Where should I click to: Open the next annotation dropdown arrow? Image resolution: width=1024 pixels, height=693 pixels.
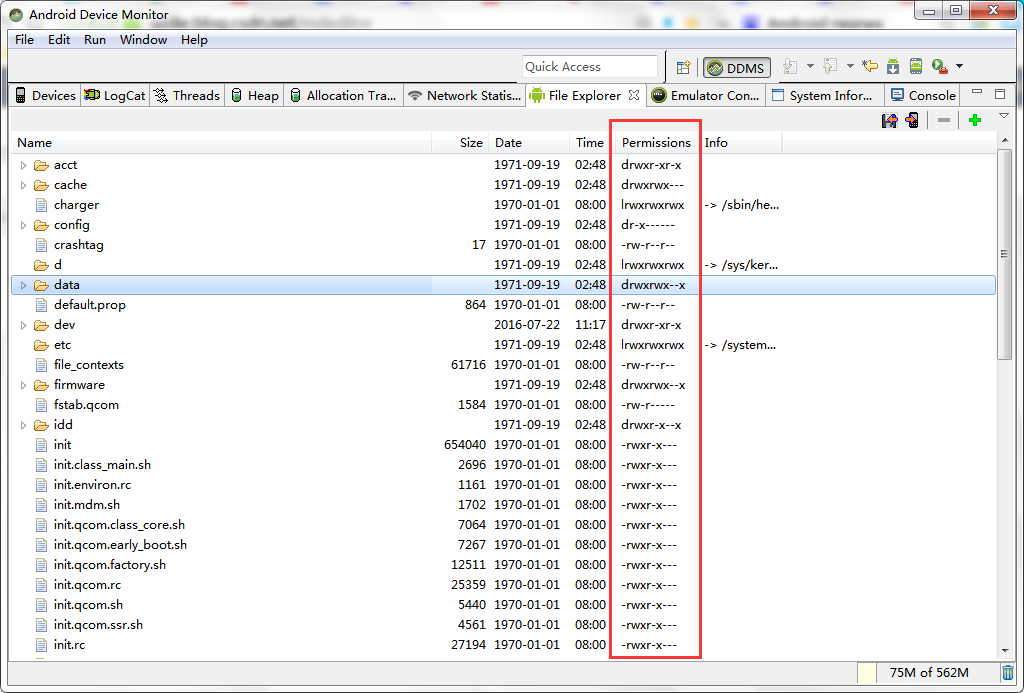810,66
